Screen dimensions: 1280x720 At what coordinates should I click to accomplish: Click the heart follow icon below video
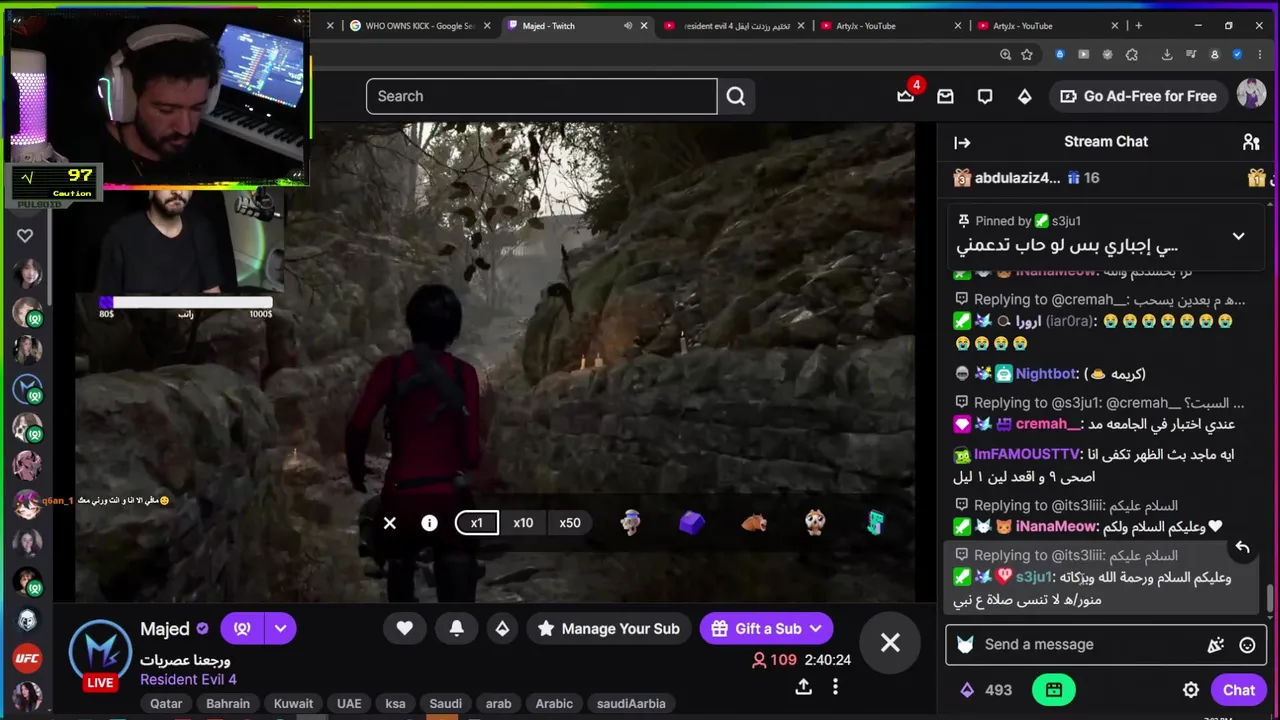tap(404, 628)
